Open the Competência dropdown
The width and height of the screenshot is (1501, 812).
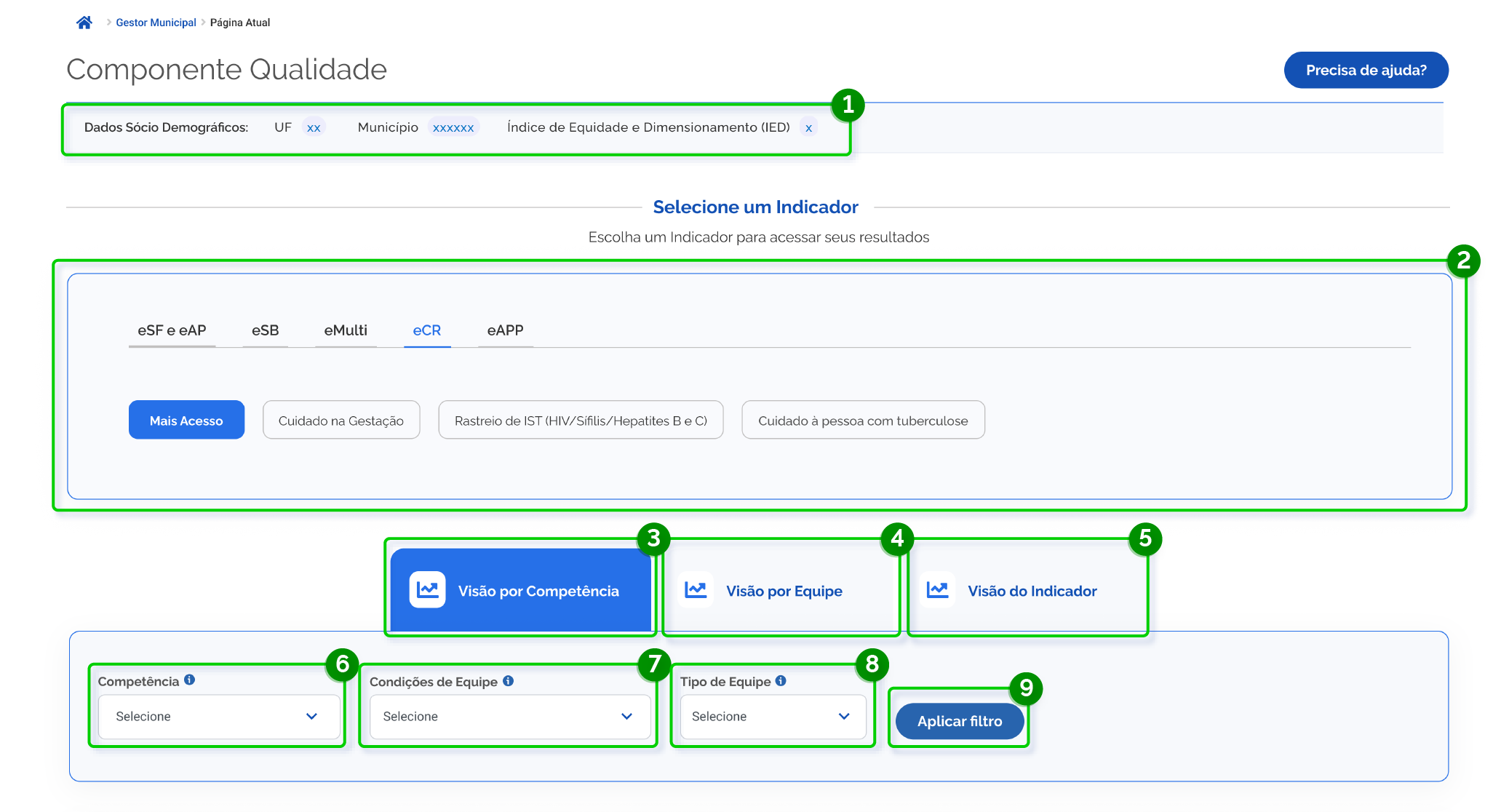click(x=219, y=717)
